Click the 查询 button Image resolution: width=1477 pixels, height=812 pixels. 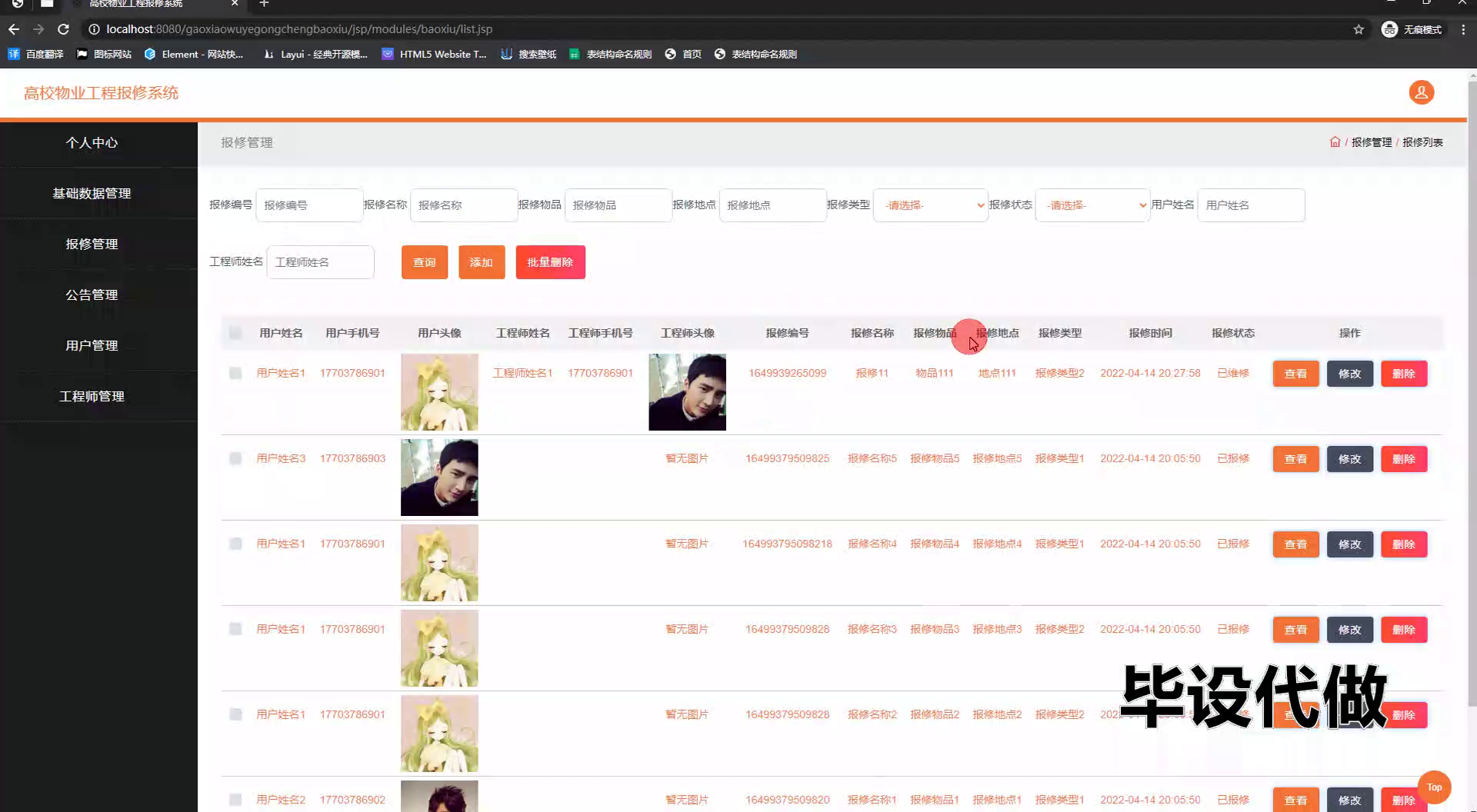click(x=425, y=262)
